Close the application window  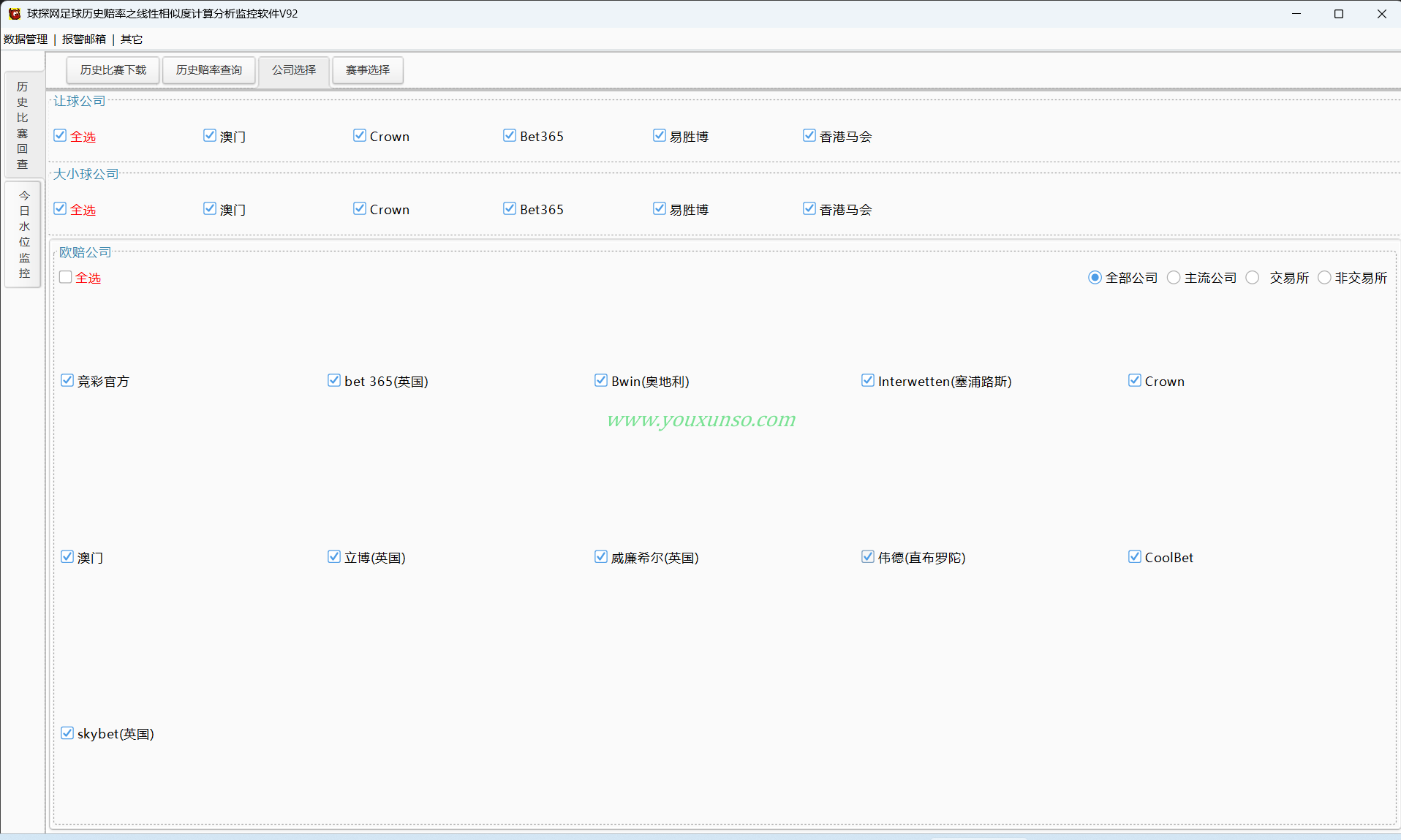point(1381,14)
